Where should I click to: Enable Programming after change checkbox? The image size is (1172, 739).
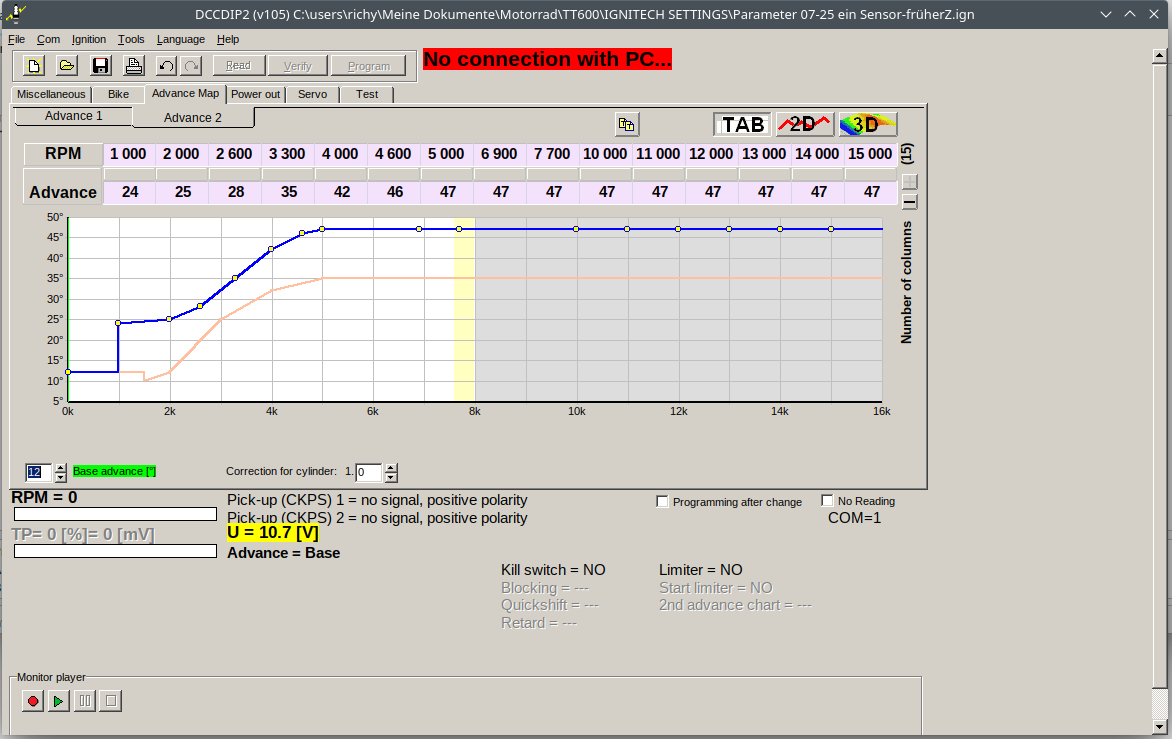tap(662, 501)
